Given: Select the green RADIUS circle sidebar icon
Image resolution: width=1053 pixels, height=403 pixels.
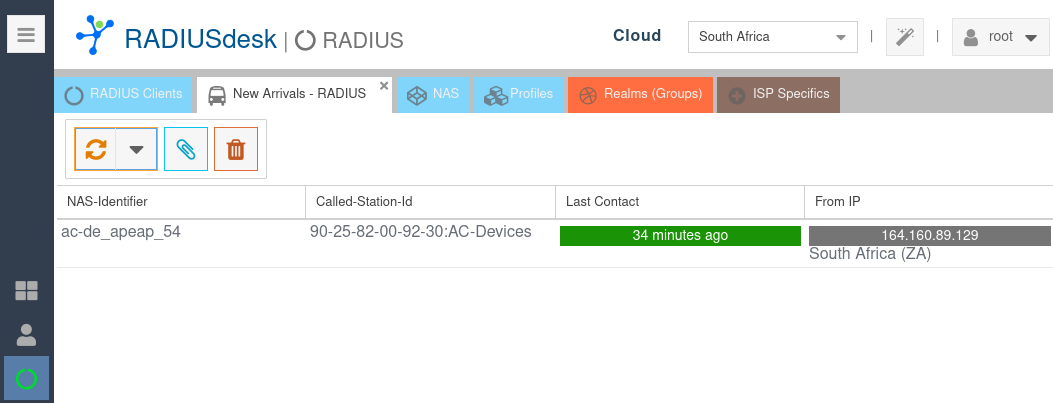Looking at the screenshot, I should 26,379.
